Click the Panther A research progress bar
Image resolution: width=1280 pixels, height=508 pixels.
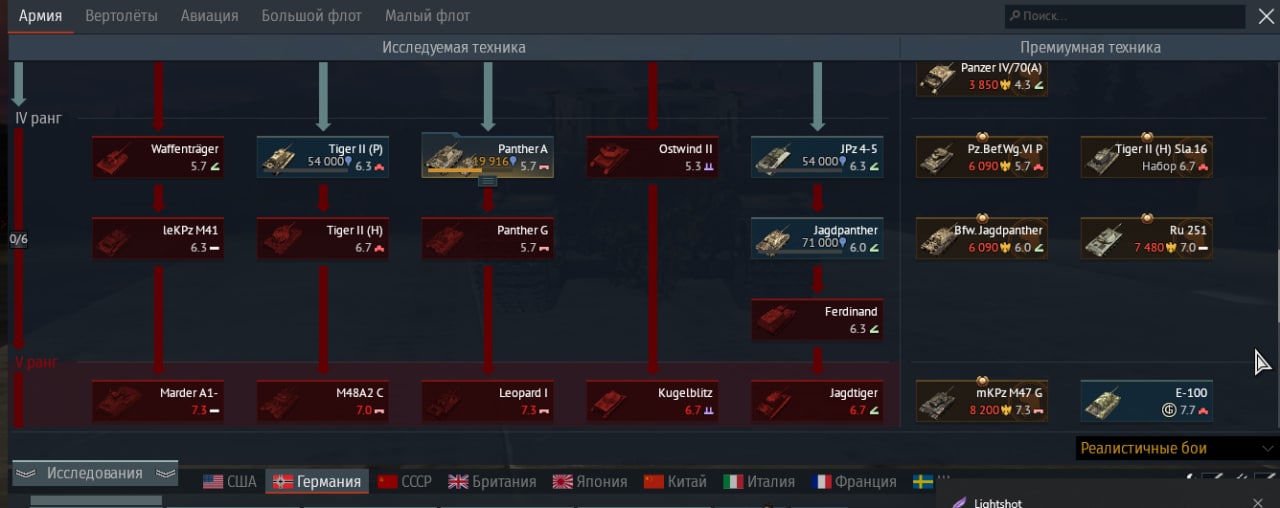[458, 171]
